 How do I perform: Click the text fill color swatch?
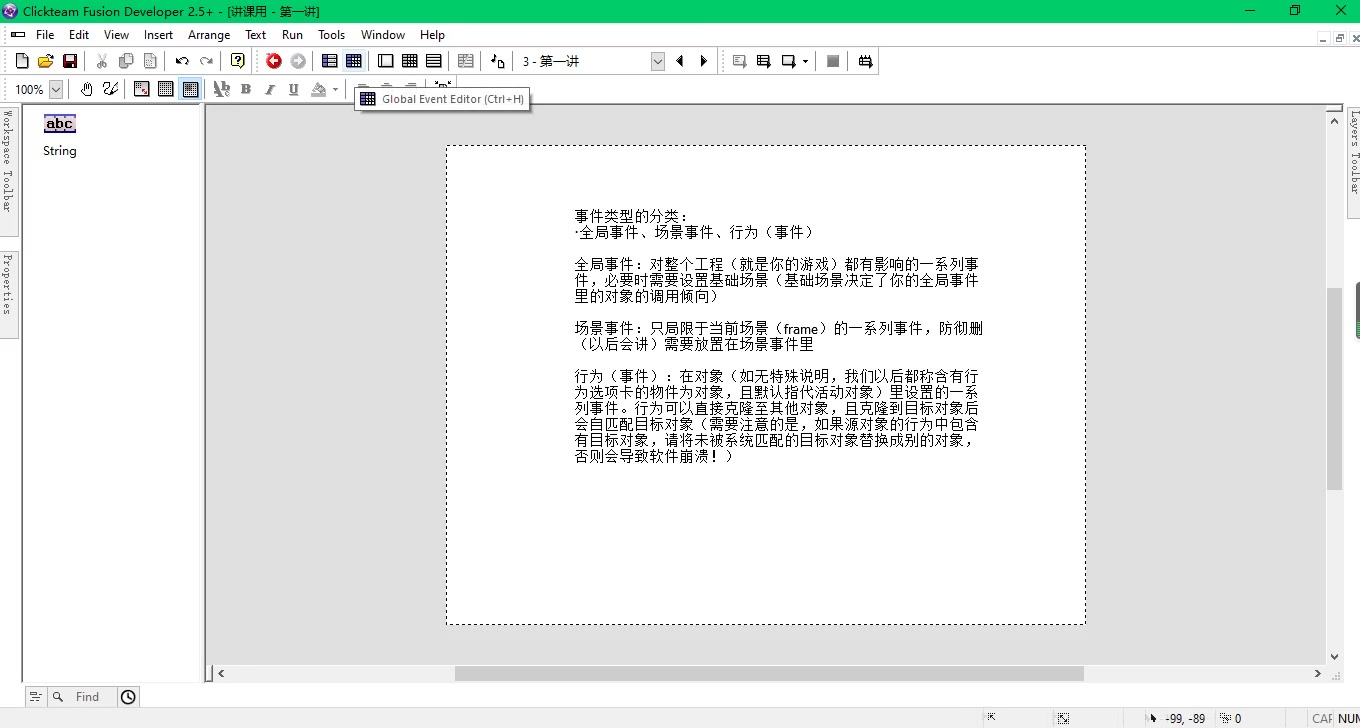click(318, 89)
